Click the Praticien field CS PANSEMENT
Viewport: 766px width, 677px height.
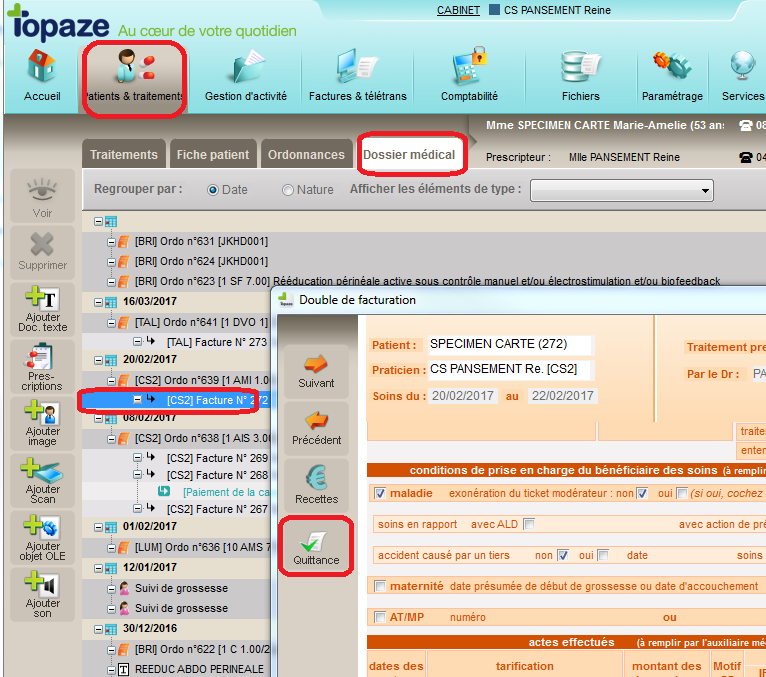(510, 369)
